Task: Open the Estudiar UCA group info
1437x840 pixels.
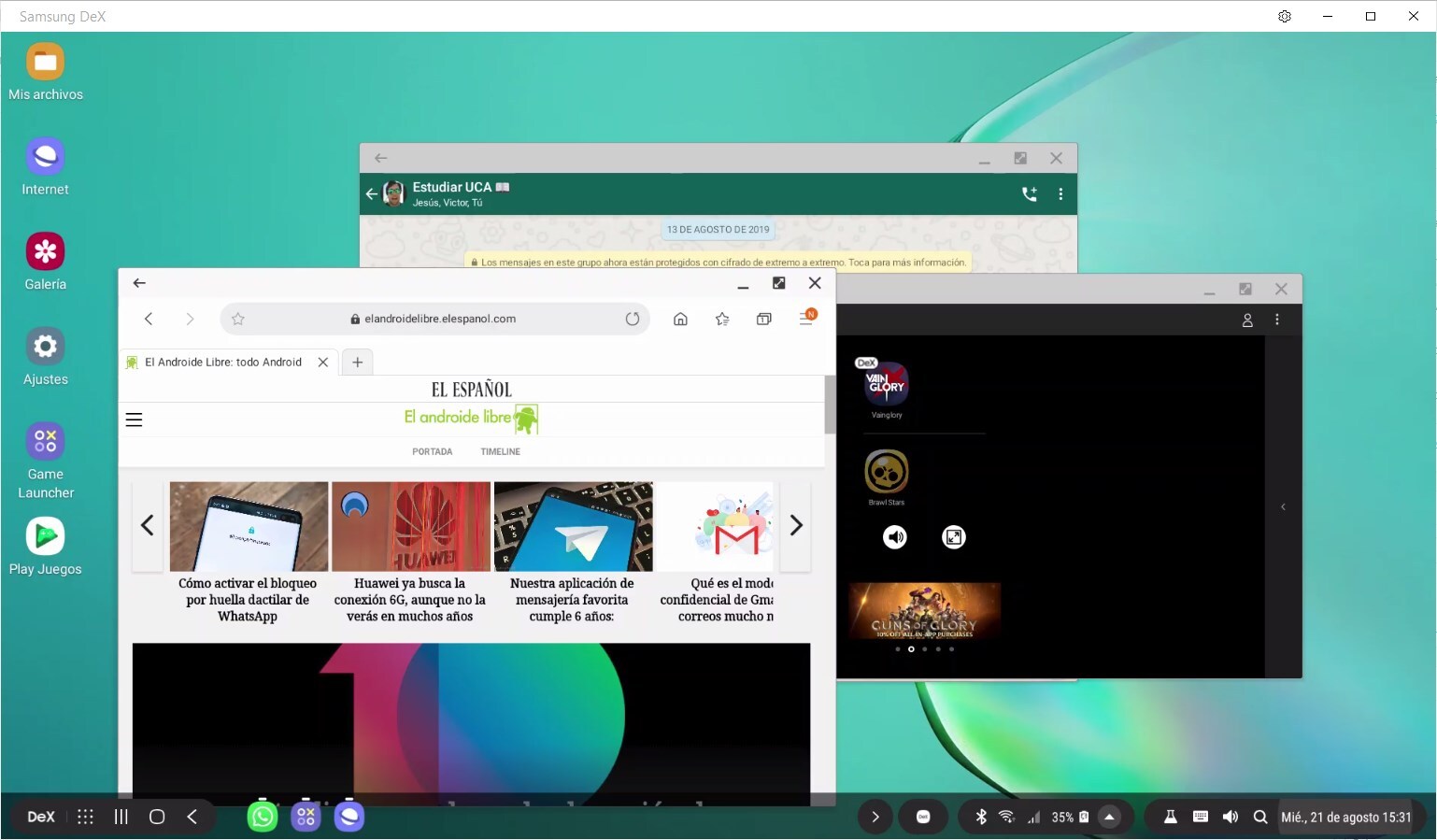Action: [462, 193]
